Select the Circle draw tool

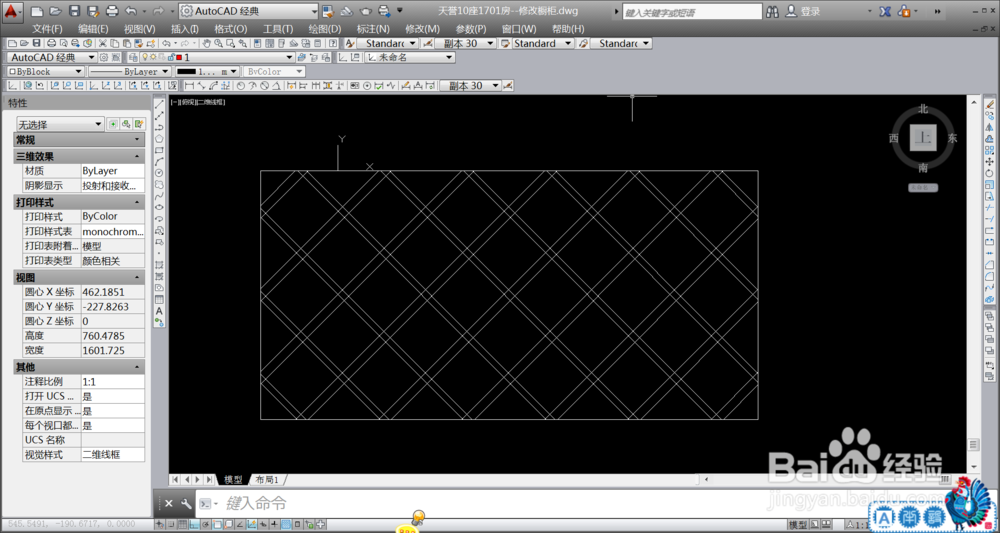pyautogui.click(x=159, y=172)
